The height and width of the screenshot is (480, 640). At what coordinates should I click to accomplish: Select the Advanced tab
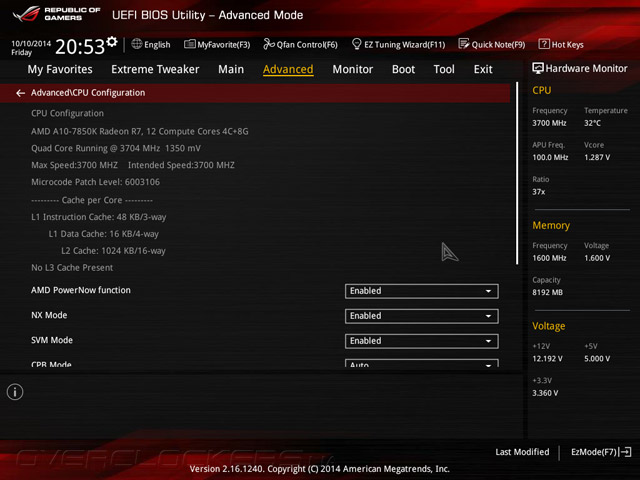click(288, 69)
